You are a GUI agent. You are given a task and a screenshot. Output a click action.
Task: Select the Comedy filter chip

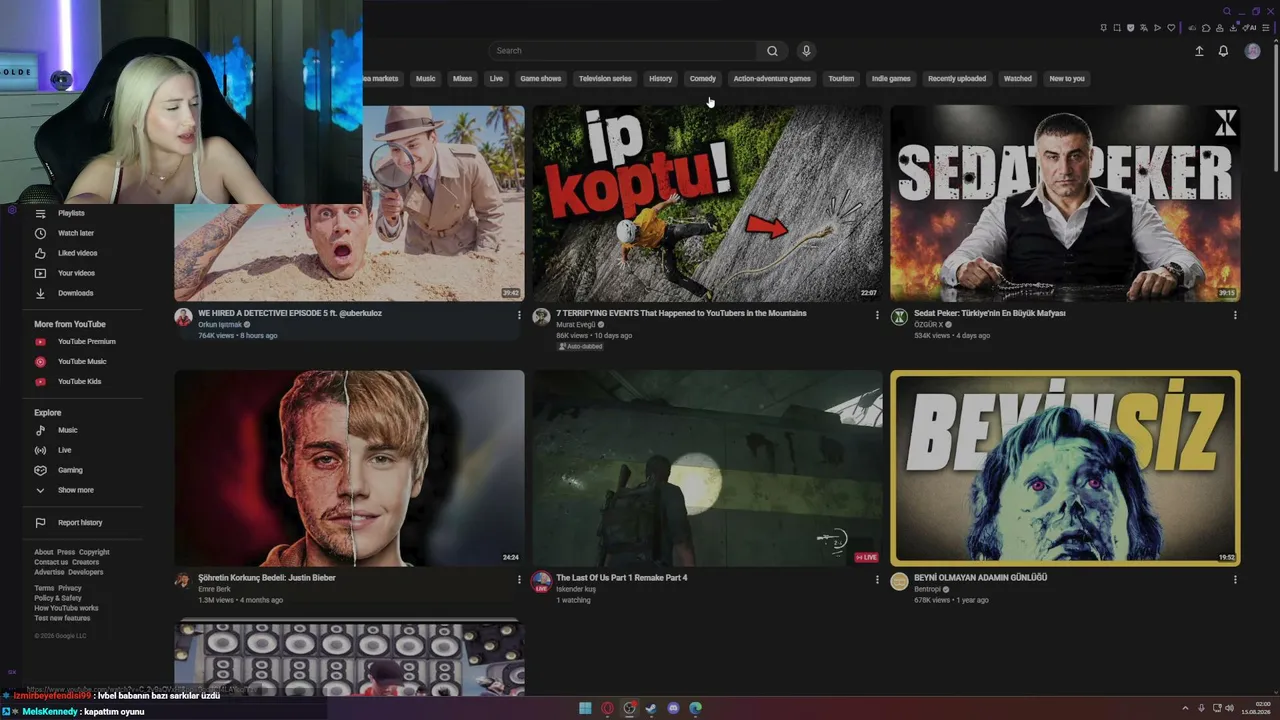coord(703,79)
